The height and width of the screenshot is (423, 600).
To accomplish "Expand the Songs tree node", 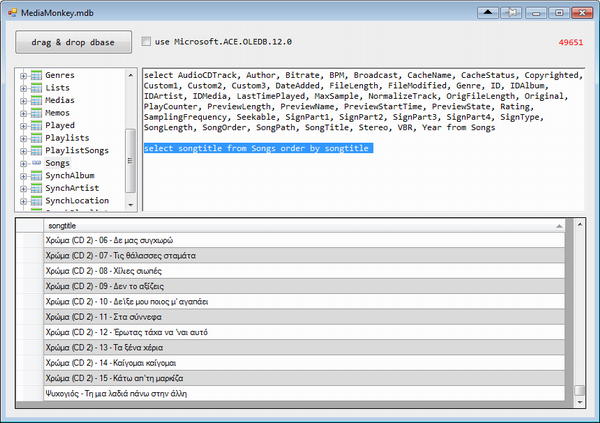I will [23, 163].
